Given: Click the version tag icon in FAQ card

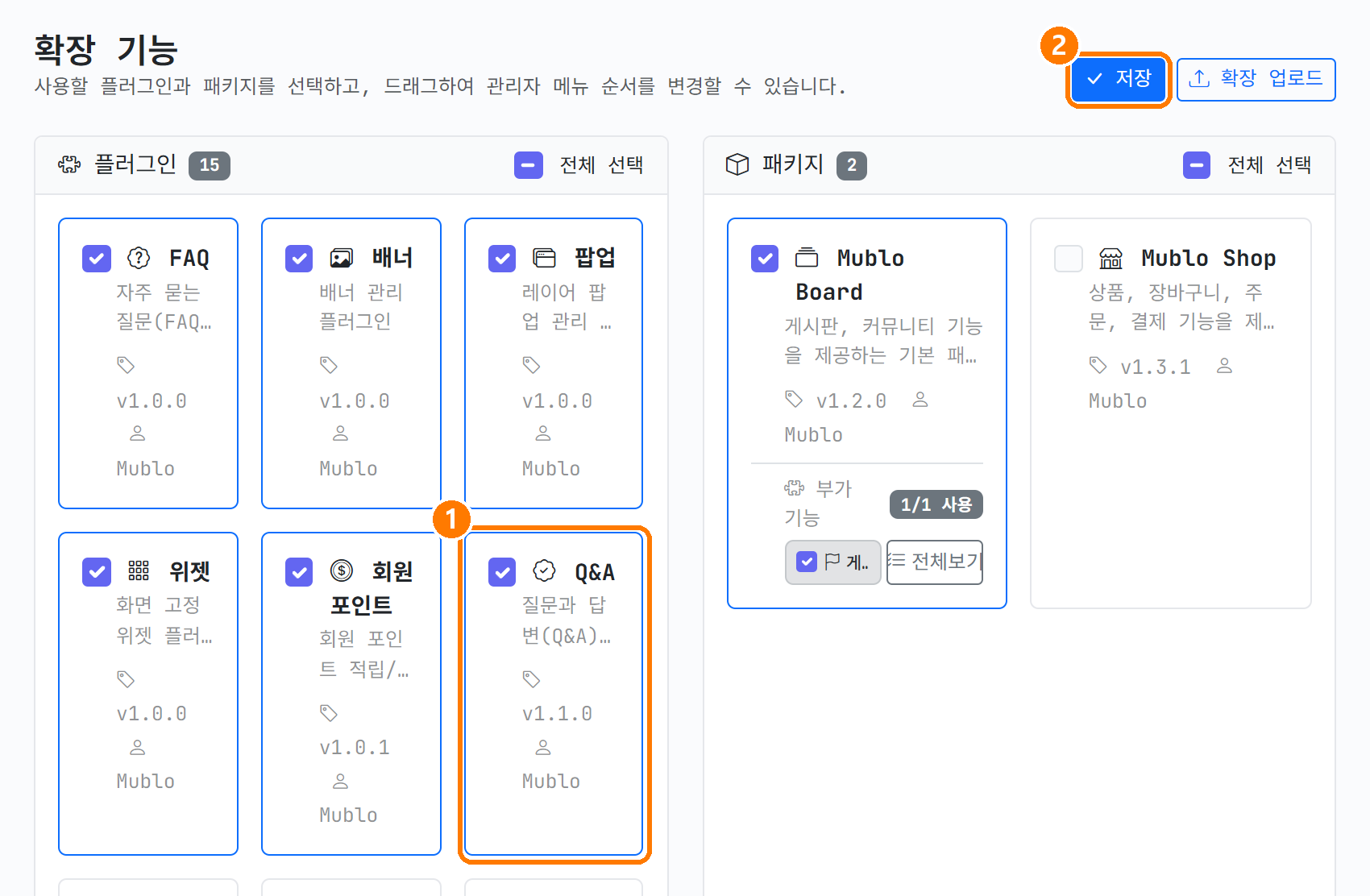Looking at the screenshot, I should point(126,365).
